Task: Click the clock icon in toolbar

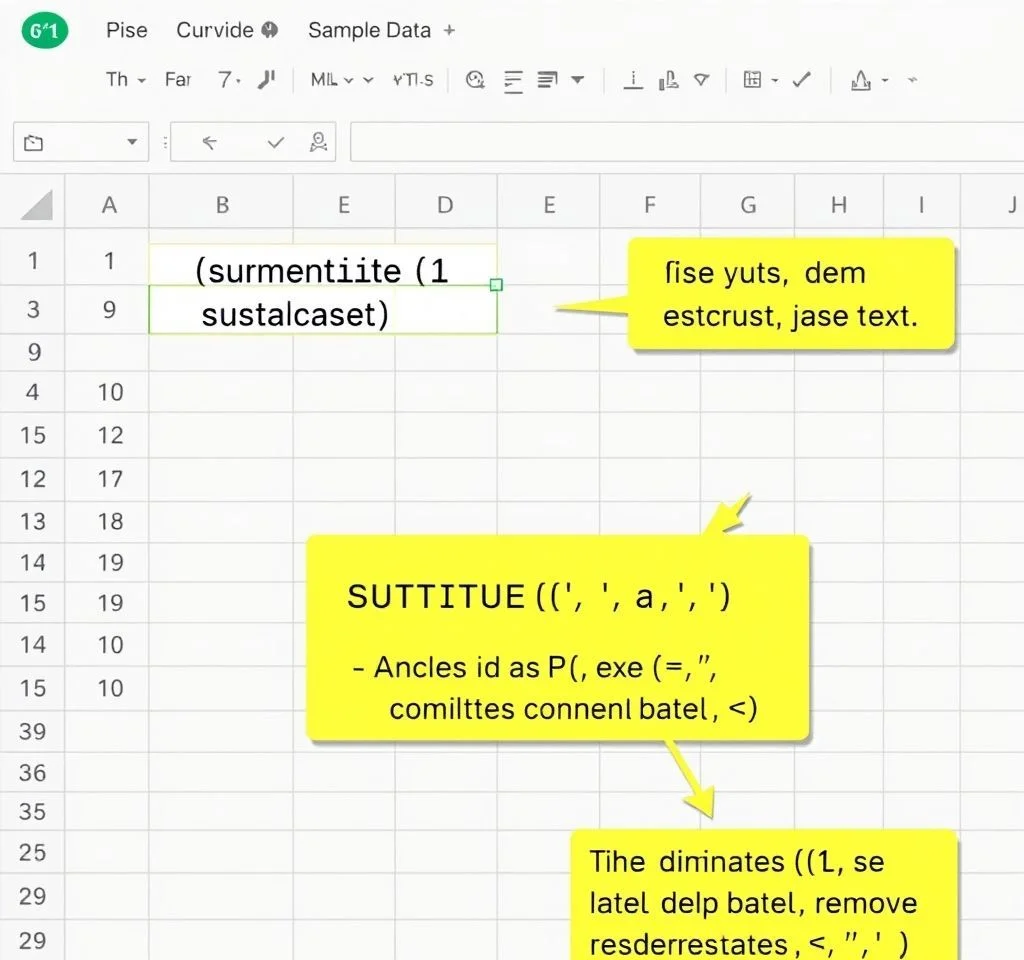Action: coord(476,80)
